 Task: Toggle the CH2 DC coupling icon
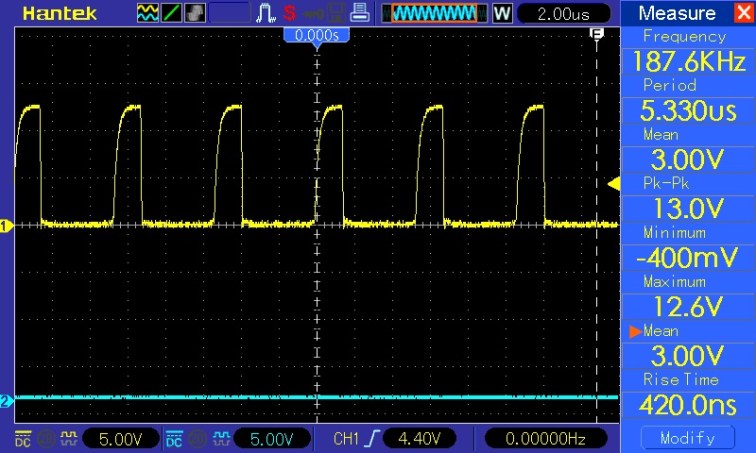[174, 439]
